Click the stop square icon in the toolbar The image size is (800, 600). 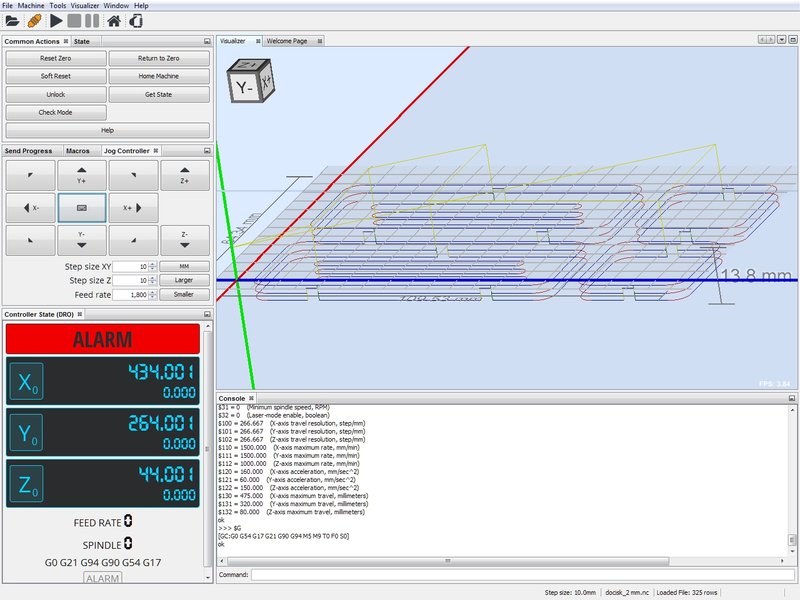[74, 21]
